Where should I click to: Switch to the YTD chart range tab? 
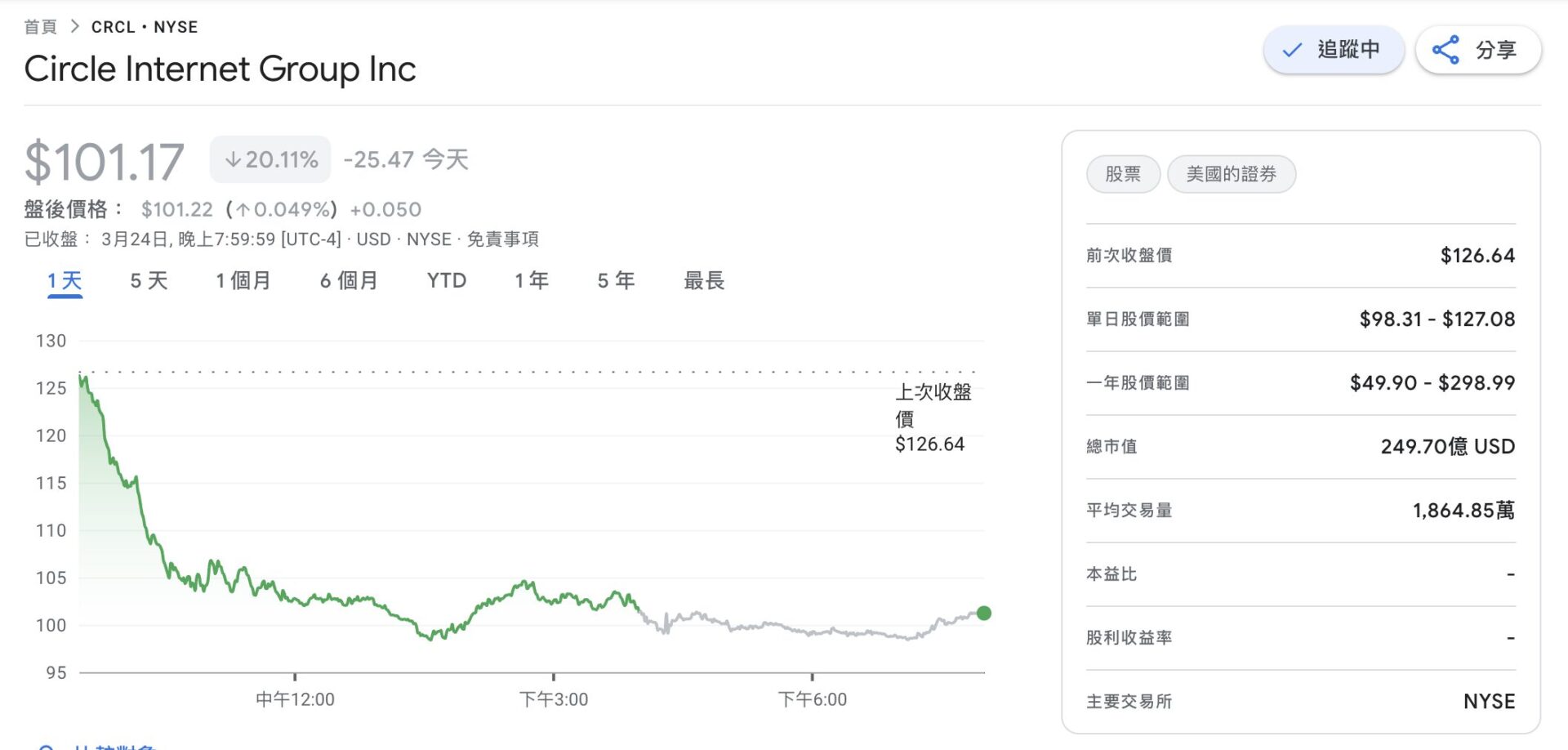(x=445, y=280)
